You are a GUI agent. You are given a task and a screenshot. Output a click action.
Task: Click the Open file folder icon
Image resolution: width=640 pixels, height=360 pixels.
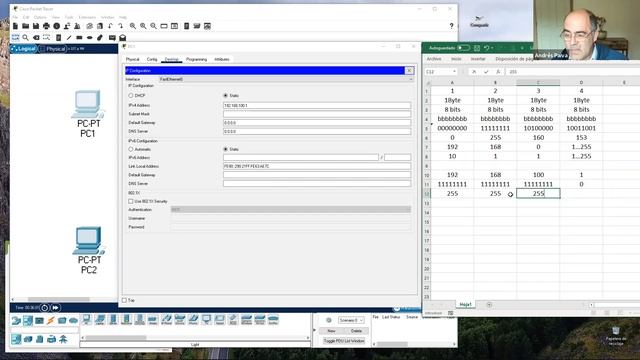tap(25, 26)
